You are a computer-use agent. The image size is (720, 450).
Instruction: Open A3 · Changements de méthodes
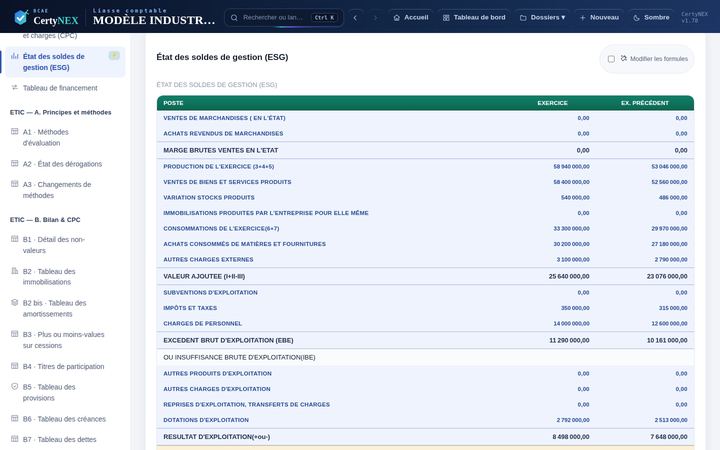[x=63, y=190]
